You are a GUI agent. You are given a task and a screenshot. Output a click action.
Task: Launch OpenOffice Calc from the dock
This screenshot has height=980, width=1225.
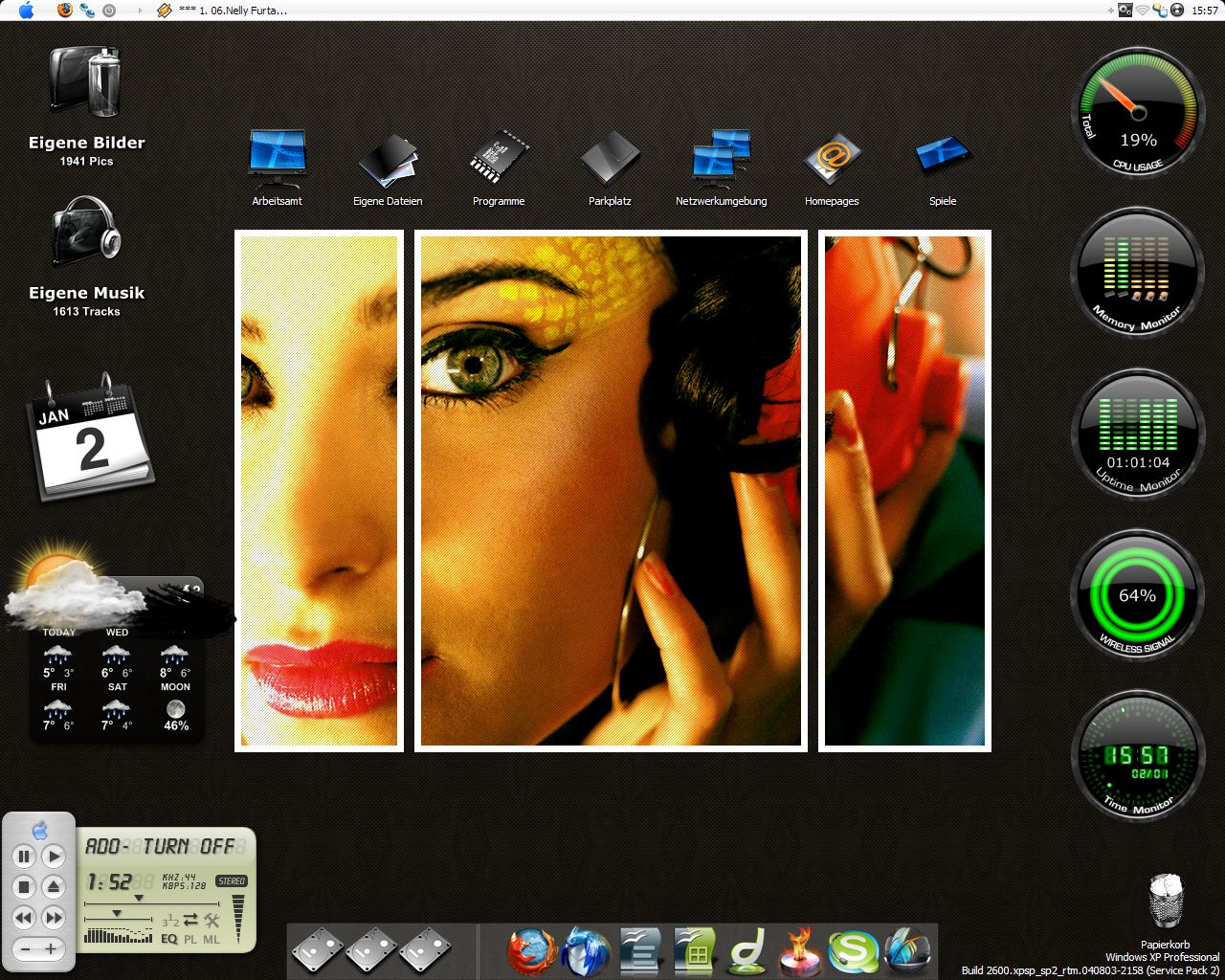(x=693, y=951)
